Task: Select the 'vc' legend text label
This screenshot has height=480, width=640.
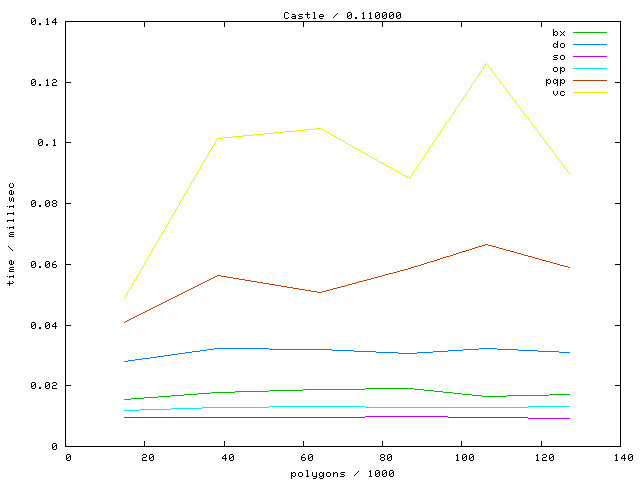Action: pos(559,93)
